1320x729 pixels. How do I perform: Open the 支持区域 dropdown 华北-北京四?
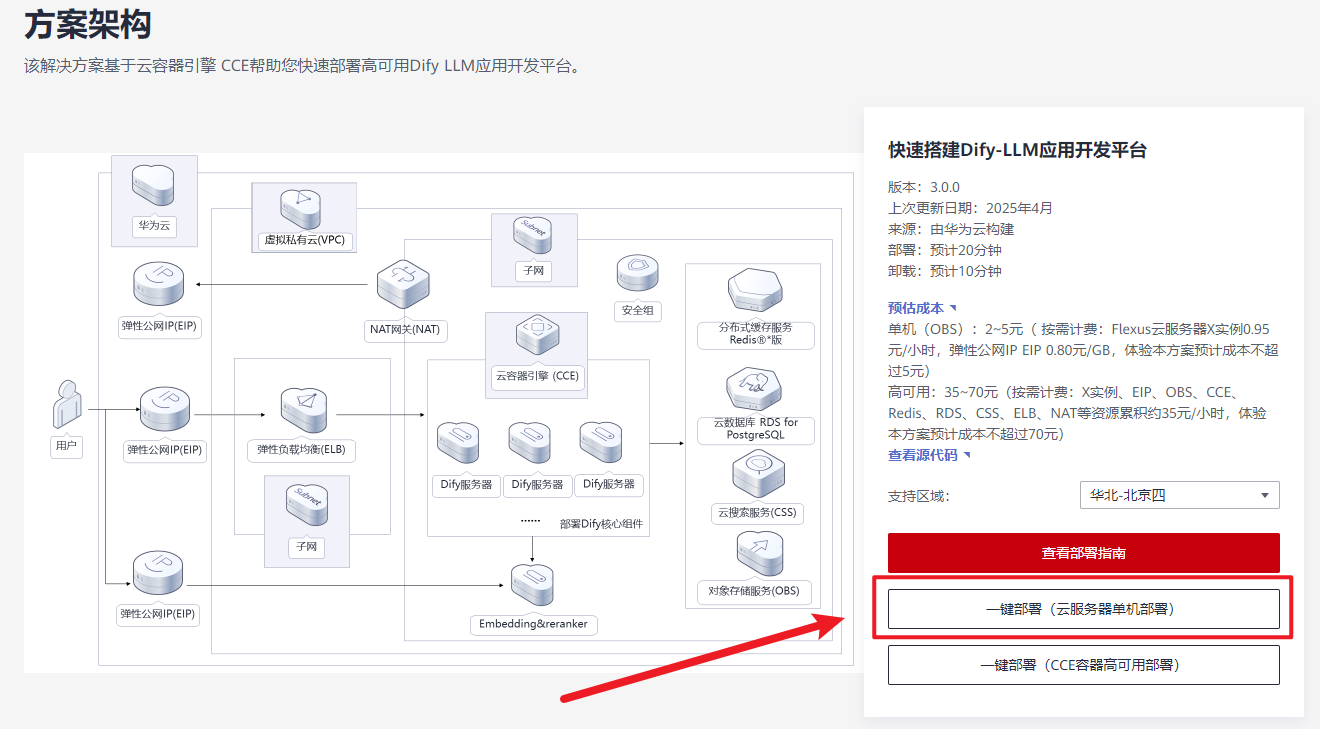(1180, 495)
